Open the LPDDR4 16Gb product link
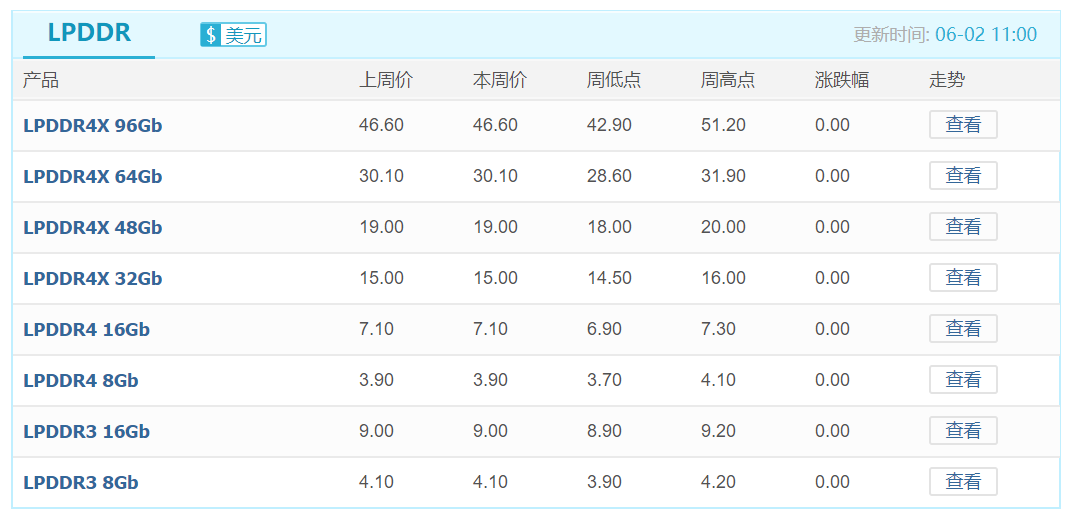Screen dimensions: 1070x516 [86, 330]
